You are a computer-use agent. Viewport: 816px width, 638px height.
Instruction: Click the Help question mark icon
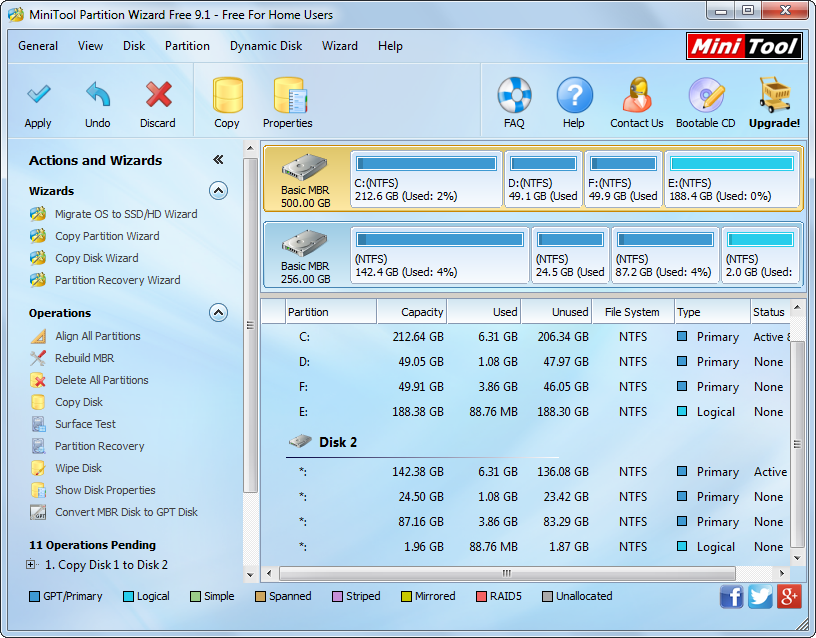[x=575, y=95]
